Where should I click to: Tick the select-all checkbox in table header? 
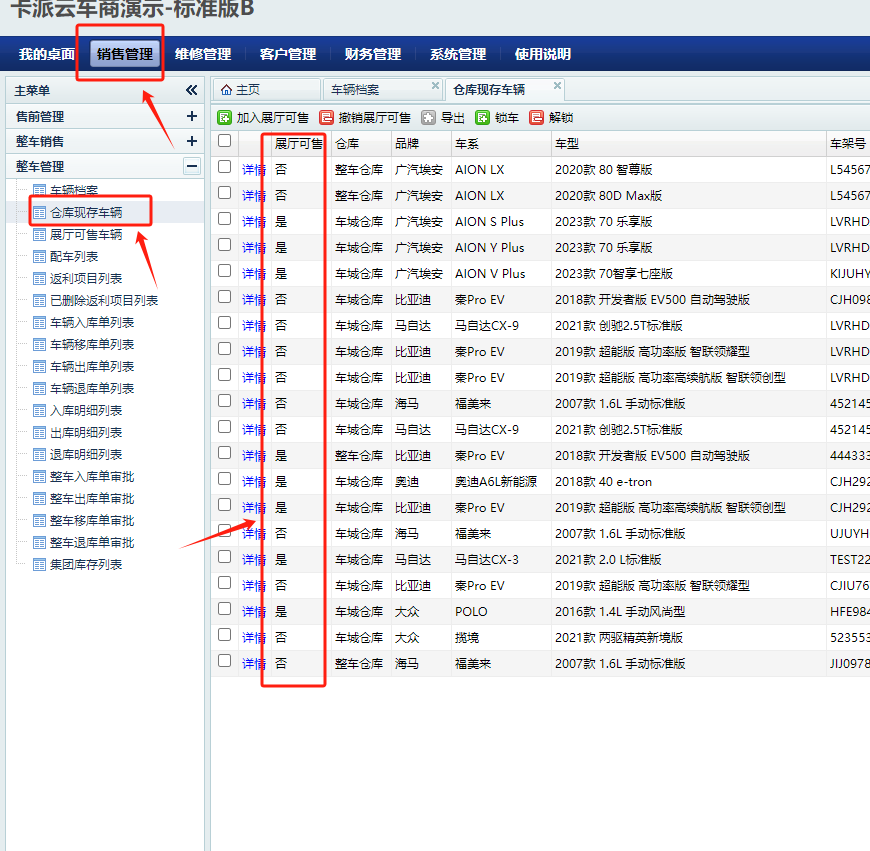[225, 142]
